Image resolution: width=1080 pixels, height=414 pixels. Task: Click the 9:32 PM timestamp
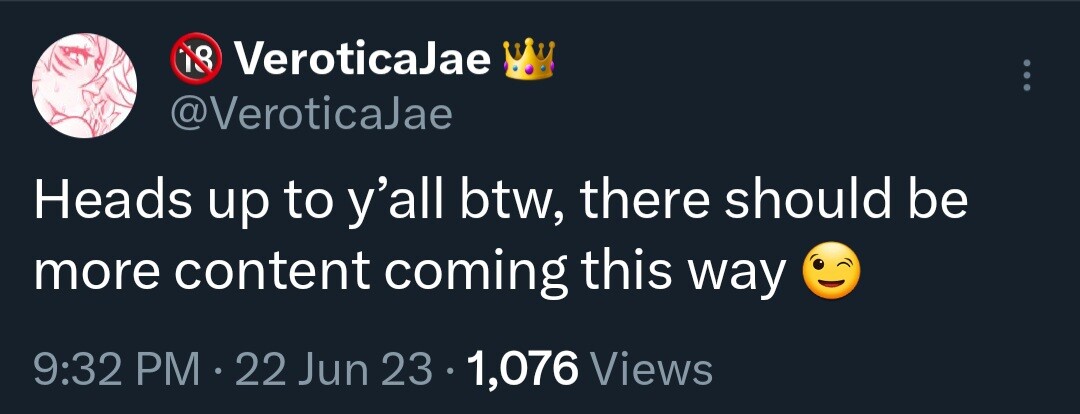coord(117,372)
